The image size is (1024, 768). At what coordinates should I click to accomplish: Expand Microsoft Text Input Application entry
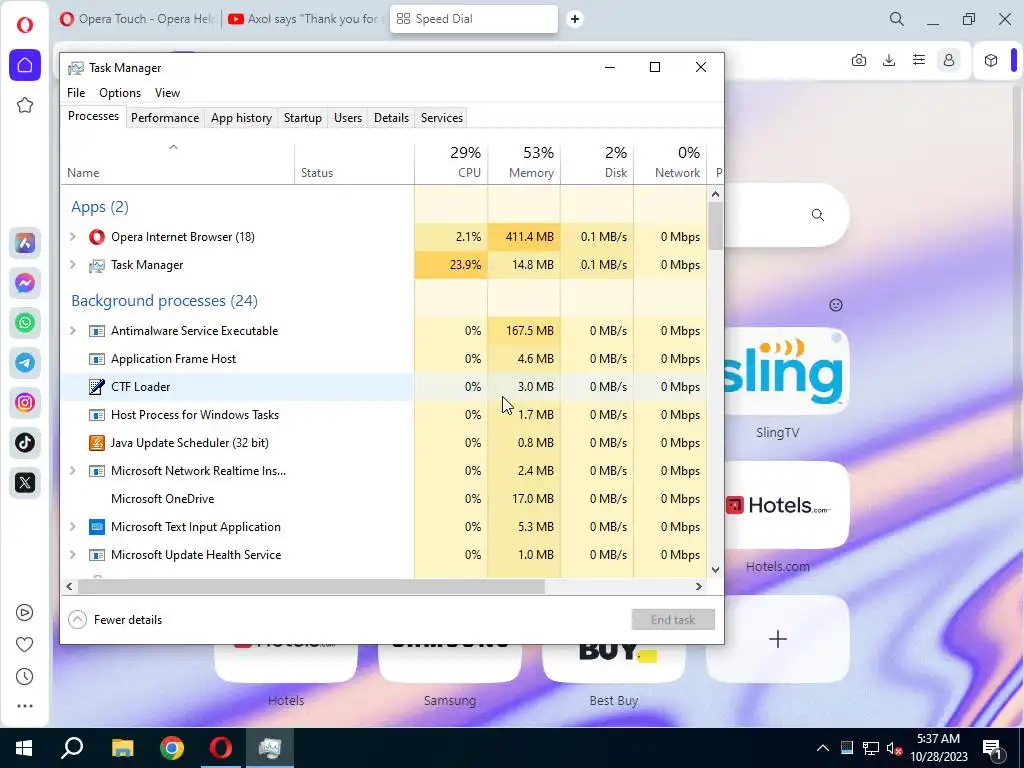pos(73,526)
